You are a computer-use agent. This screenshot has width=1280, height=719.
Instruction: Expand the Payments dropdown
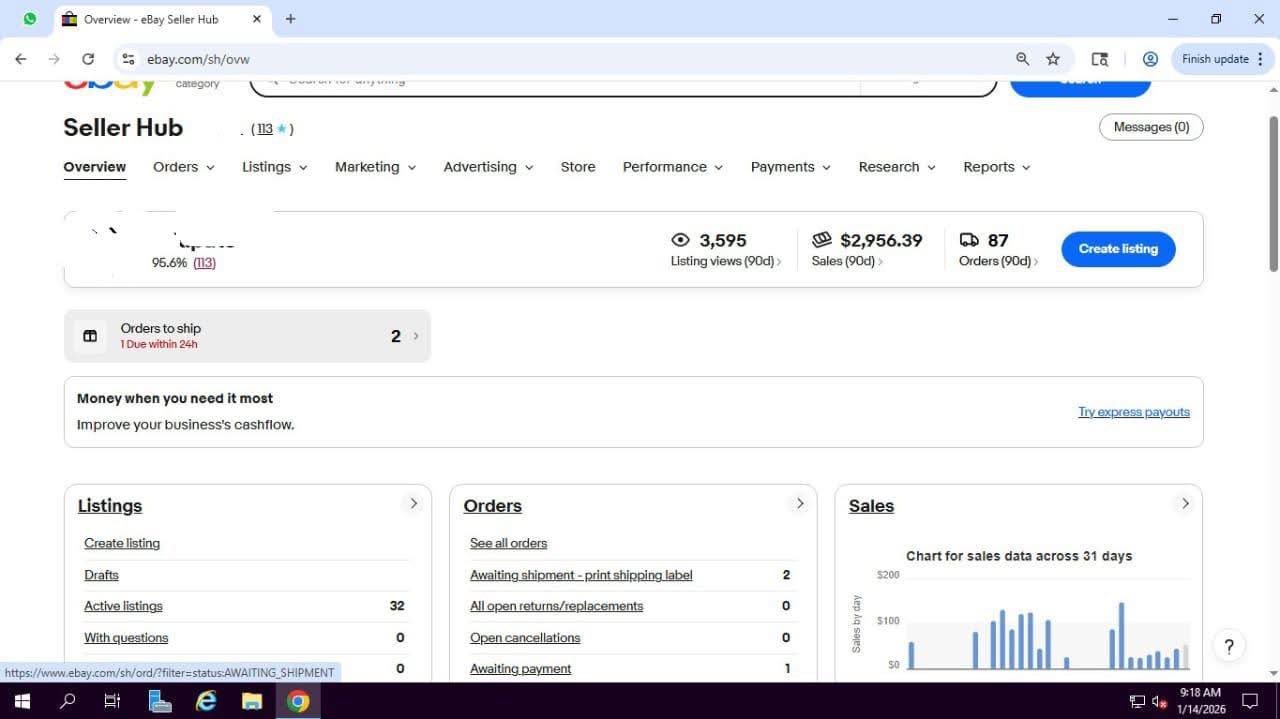coord(789,167)
